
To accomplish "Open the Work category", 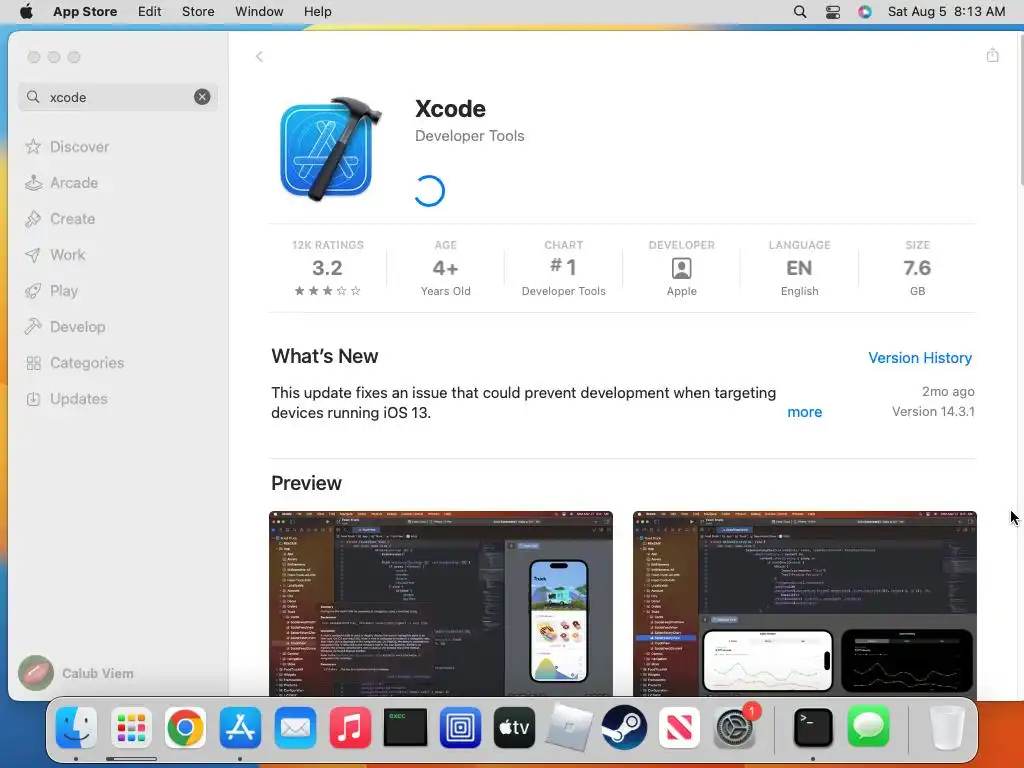I will click(x=56, y=255).
